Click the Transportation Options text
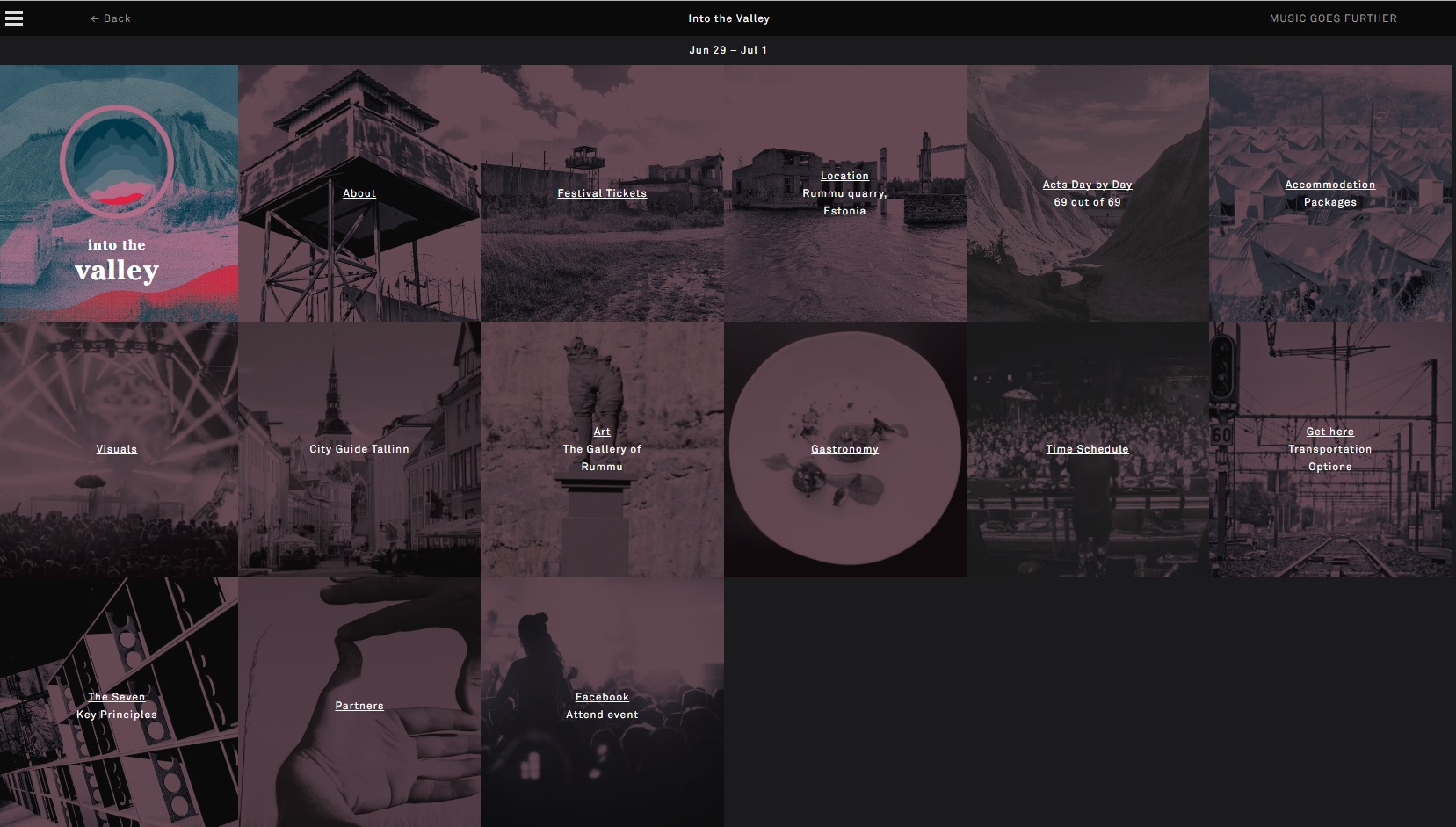 click(x=1330, y=458)
